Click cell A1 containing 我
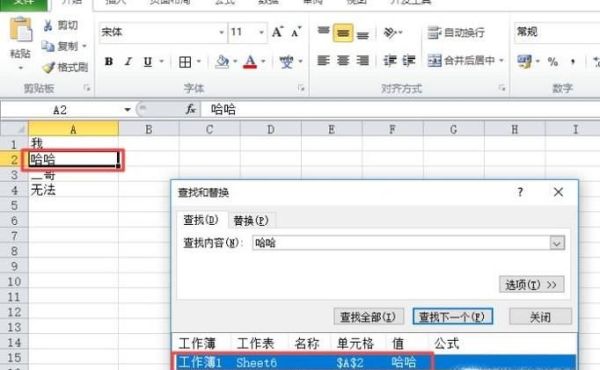The height and width of the screenshot is (370, 600). [73, 144]
